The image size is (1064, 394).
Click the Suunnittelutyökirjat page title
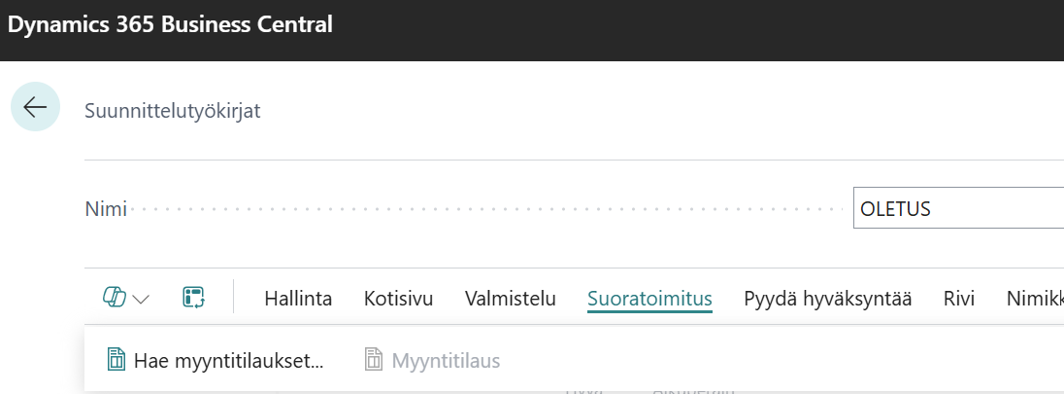pyautogui.click(x=172, y=111)
